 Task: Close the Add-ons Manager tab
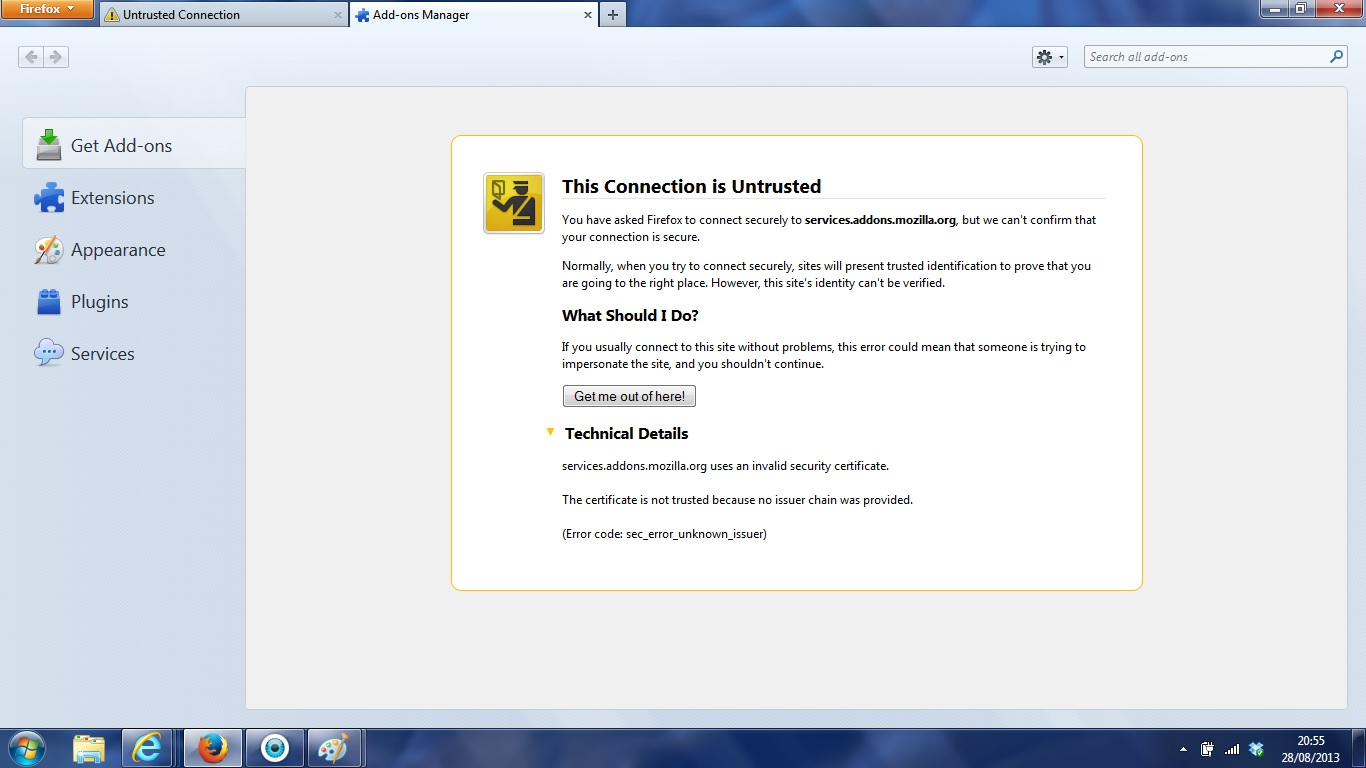[x=587, y=15]
